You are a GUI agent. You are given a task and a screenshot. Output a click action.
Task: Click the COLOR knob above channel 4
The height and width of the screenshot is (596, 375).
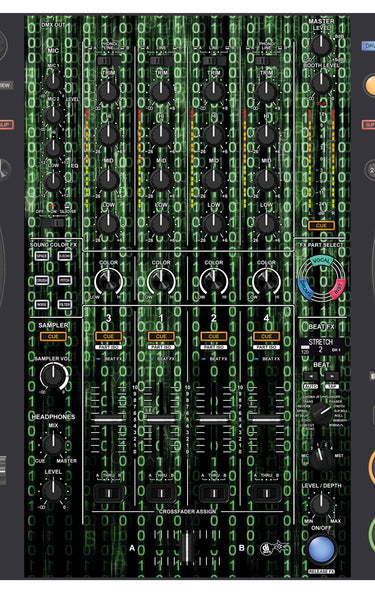pos(266,282)
